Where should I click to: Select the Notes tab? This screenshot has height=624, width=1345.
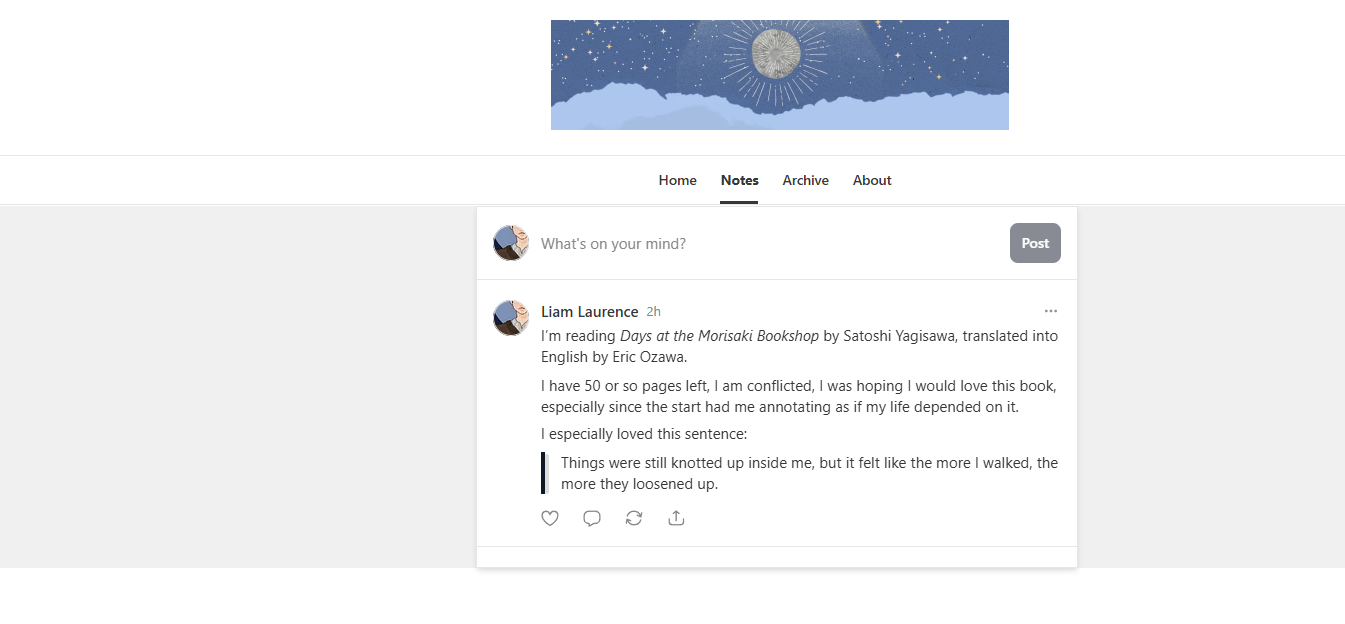(739, 181)
